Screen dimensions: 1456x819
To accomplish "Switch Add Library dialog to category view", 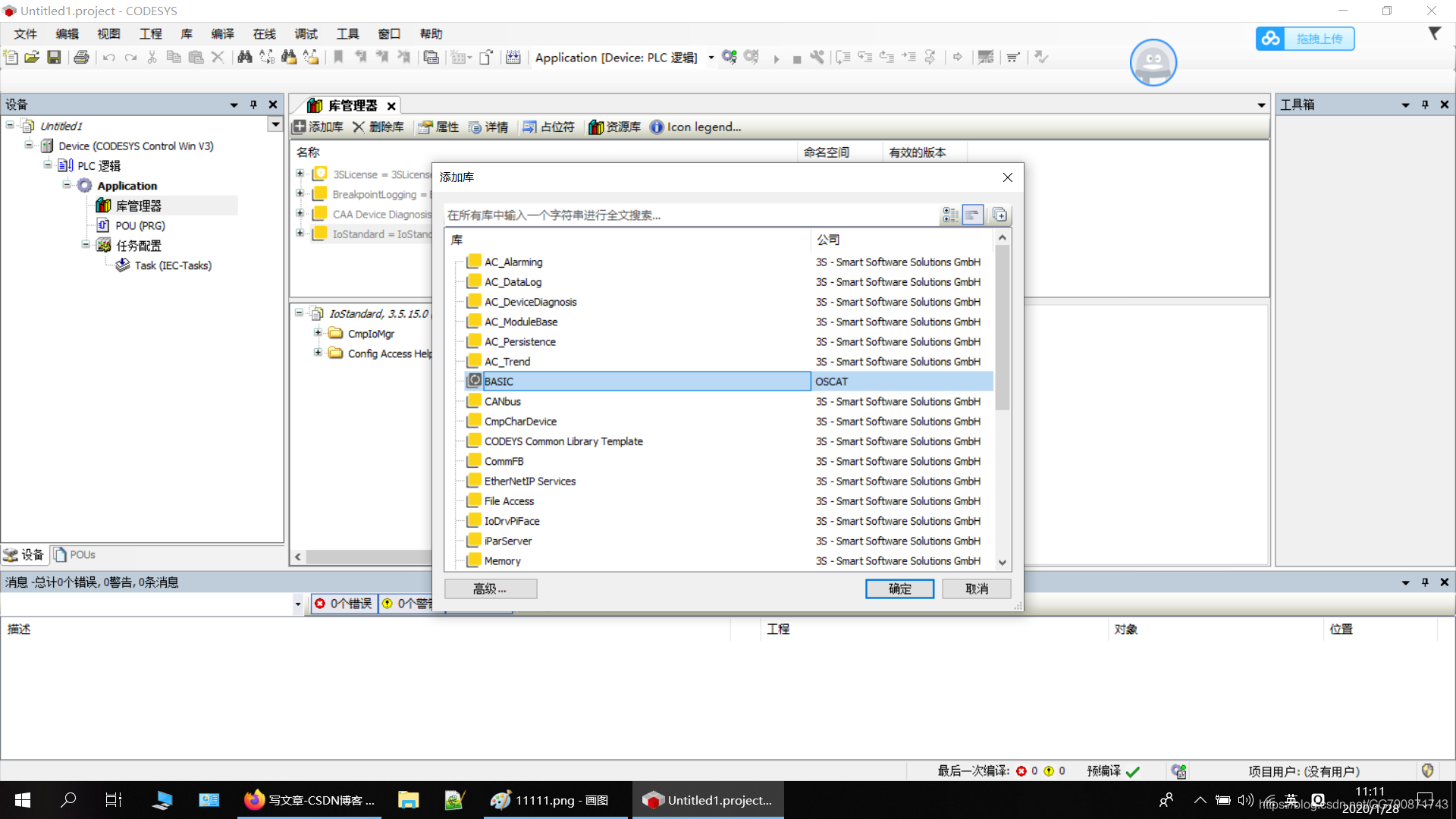I will pyautogui.click(x=950, y=215).
